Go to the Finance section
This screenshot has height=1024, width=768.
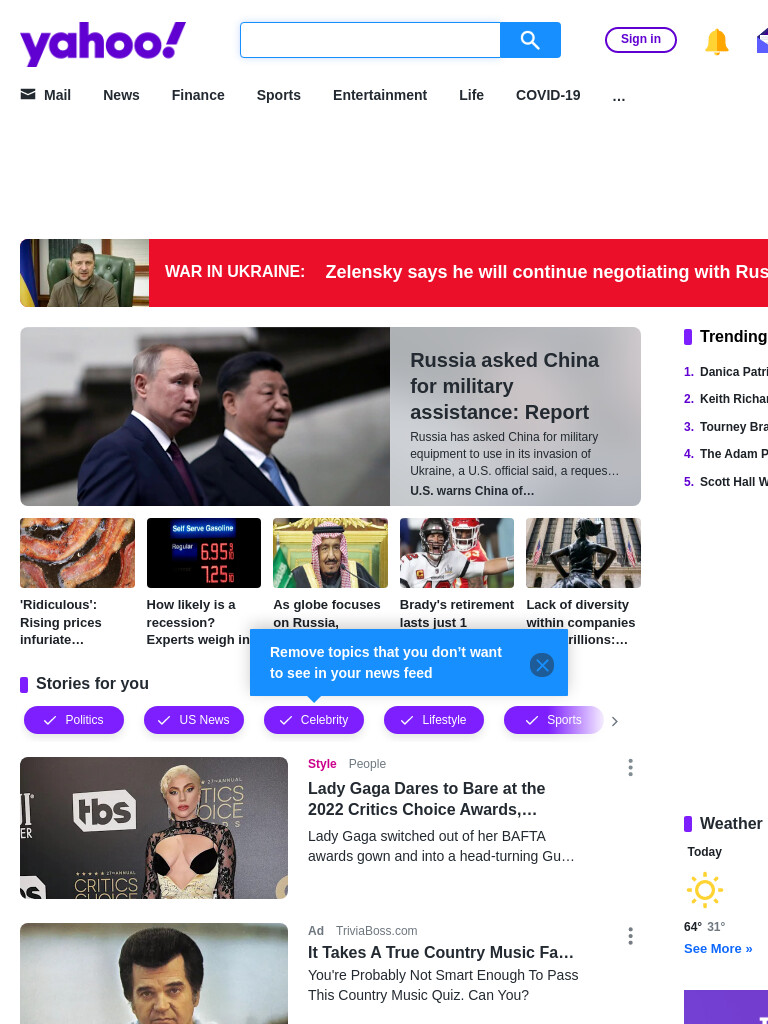click(x=198, y=95)
